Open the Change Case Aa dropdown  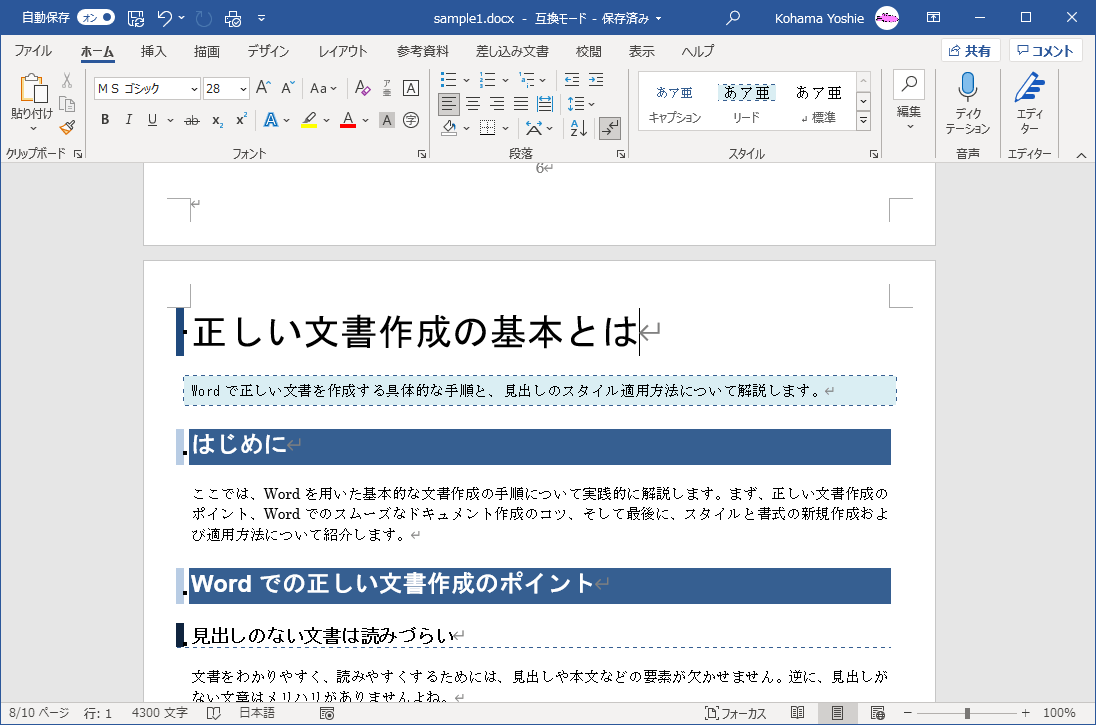click(x=323, y=88)
